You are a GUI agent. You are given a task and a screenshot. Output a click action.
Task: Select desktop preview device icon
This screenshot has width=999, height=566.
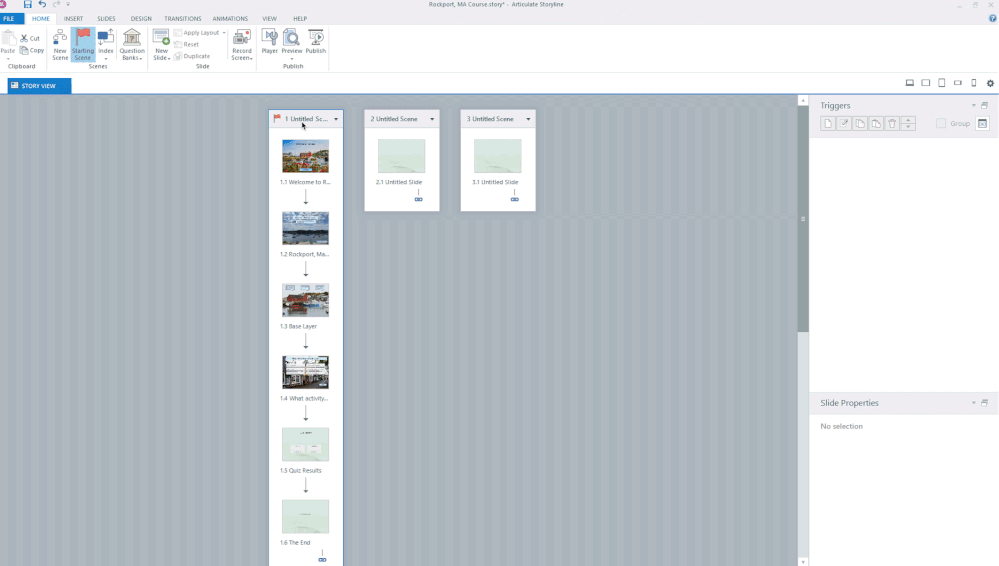click(x=910, y=83)
